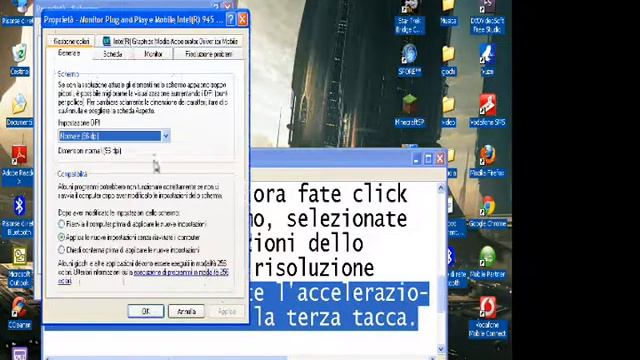This screenshot has width=640, height=360.
Task: Click the text window scrollbar up arrow
Action: pos(441,188)
